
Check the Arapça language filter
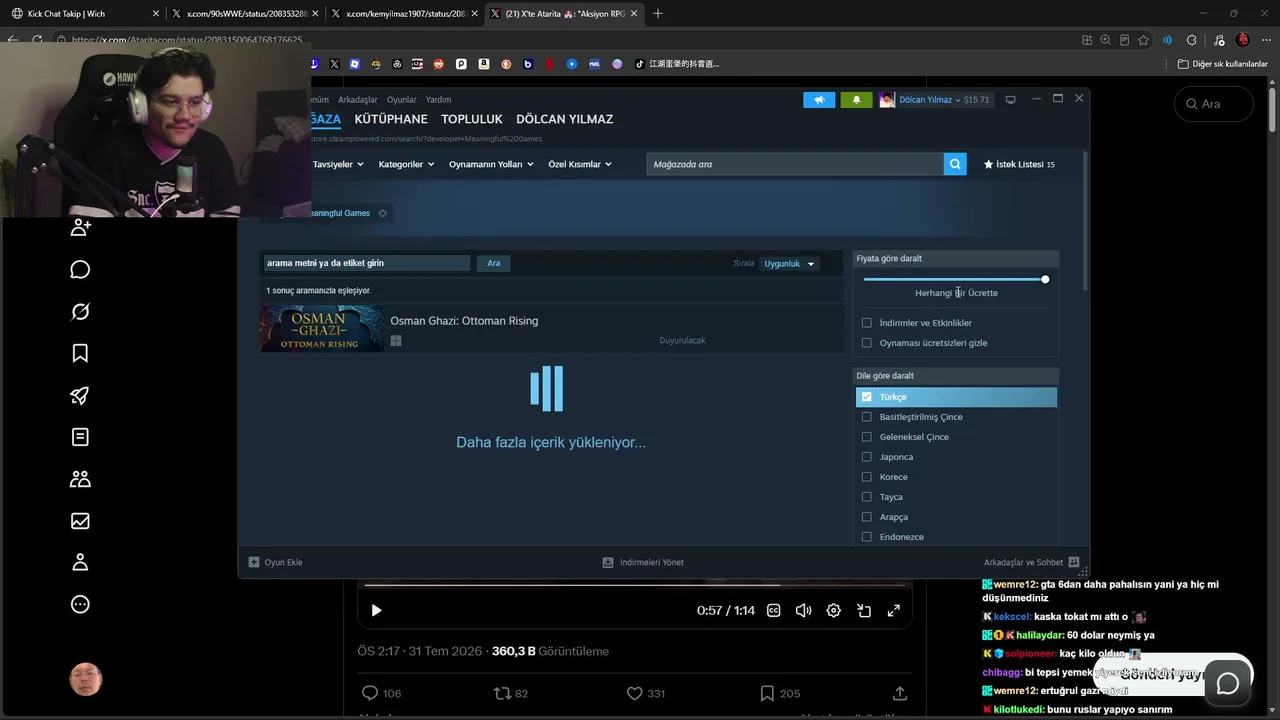point(866,517)
